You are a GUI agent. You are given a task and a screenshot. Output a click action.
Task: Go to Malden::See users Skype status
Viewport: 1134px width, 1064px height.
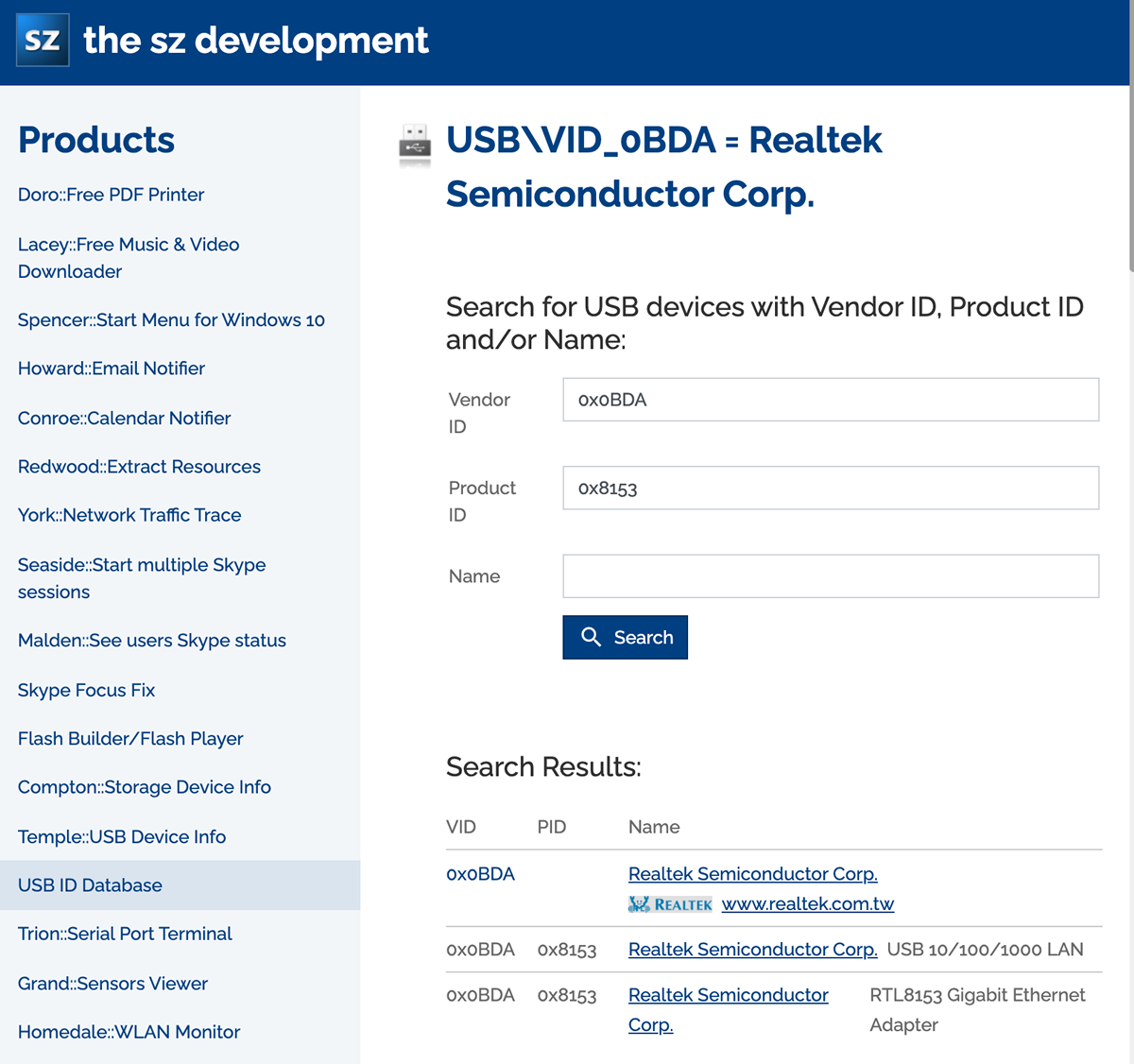(x=152, y=641)
